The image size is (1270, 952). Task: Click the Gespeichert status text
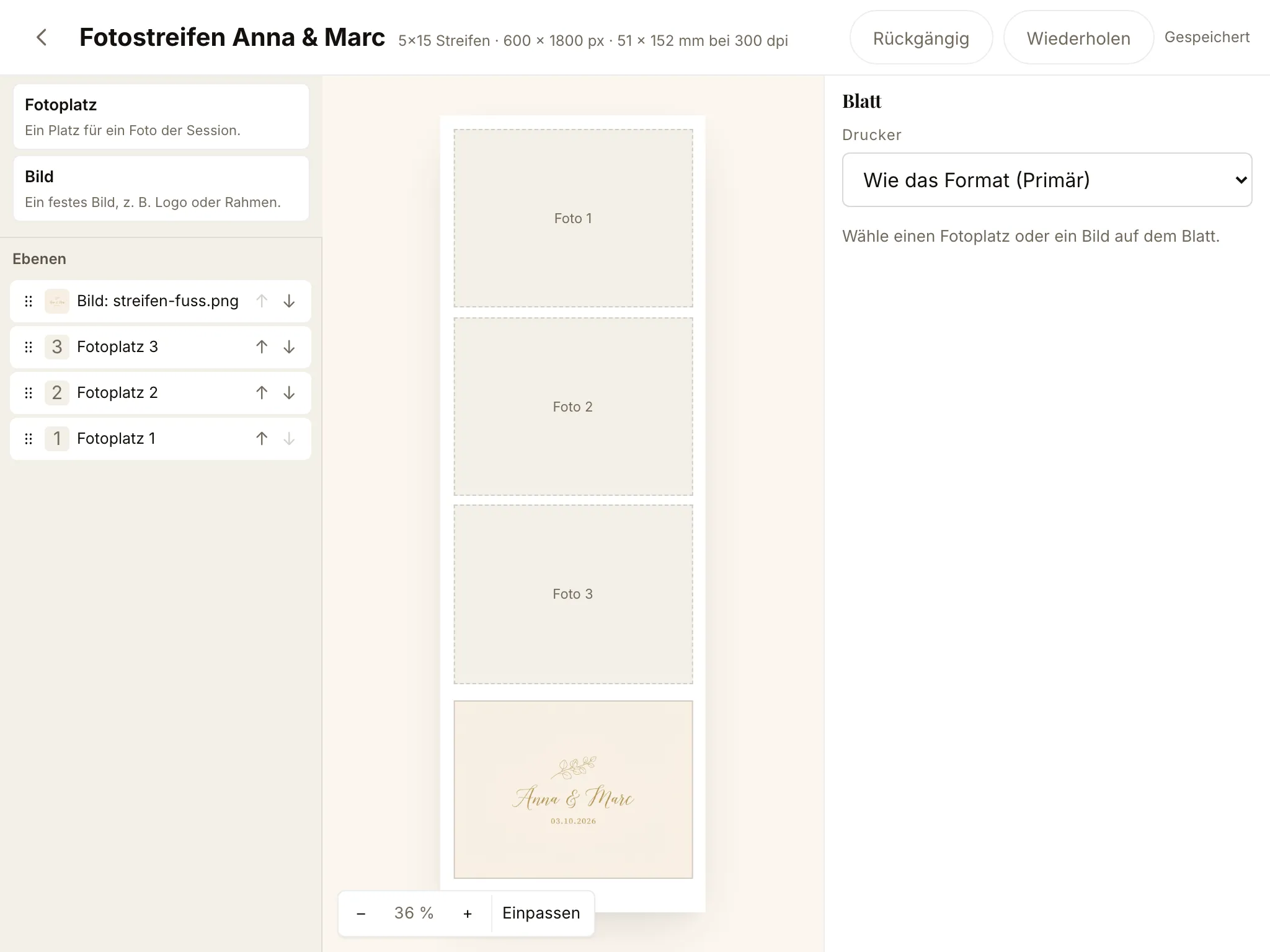[x=1207, y=37]
